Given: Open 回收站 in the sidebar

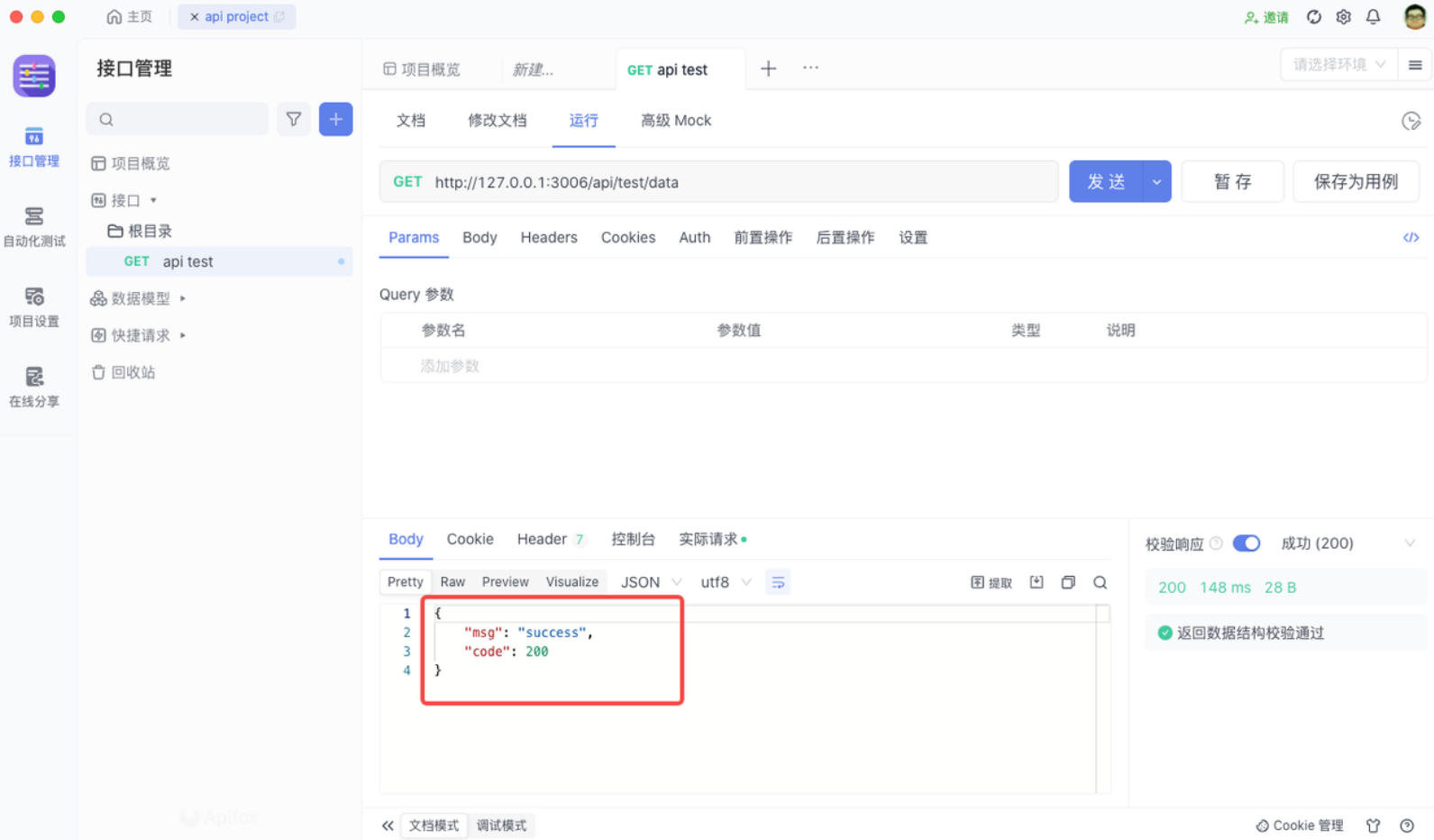Looking at the screenshot, I should [123, 372].
